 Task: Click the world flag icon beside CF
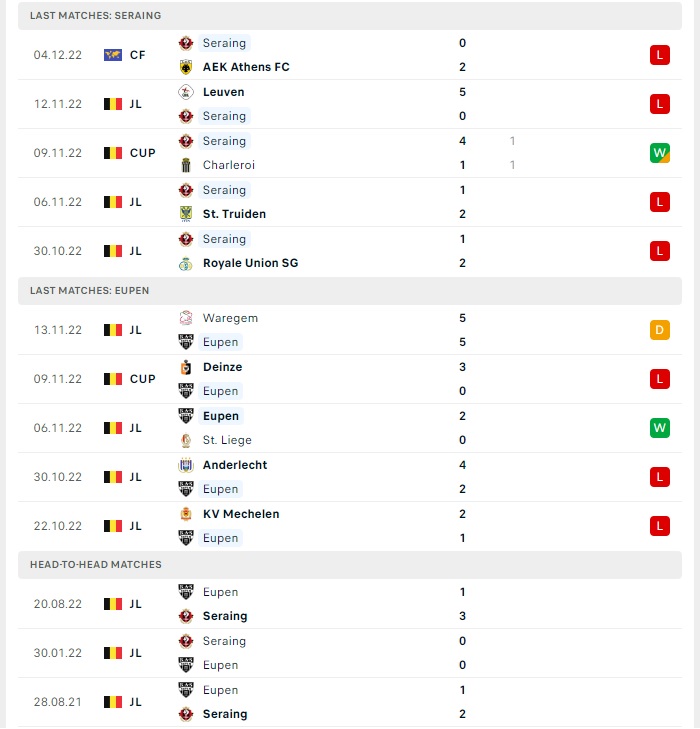click(x=113, y=55)
